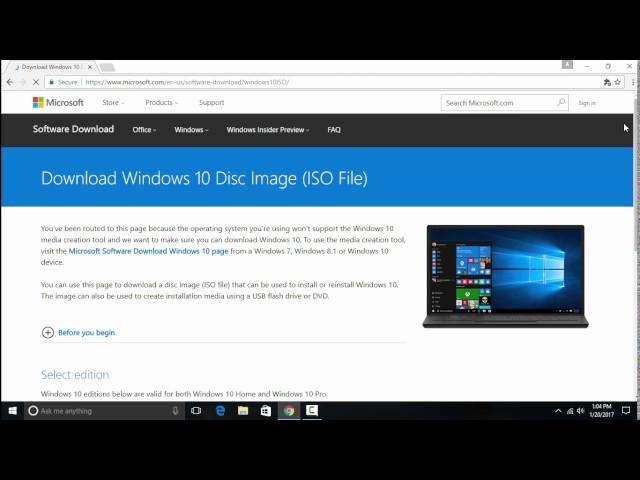This screenshot has width=640, height=480.
Task: Click the volume speaker icon
Action: (x=580, y=411)
